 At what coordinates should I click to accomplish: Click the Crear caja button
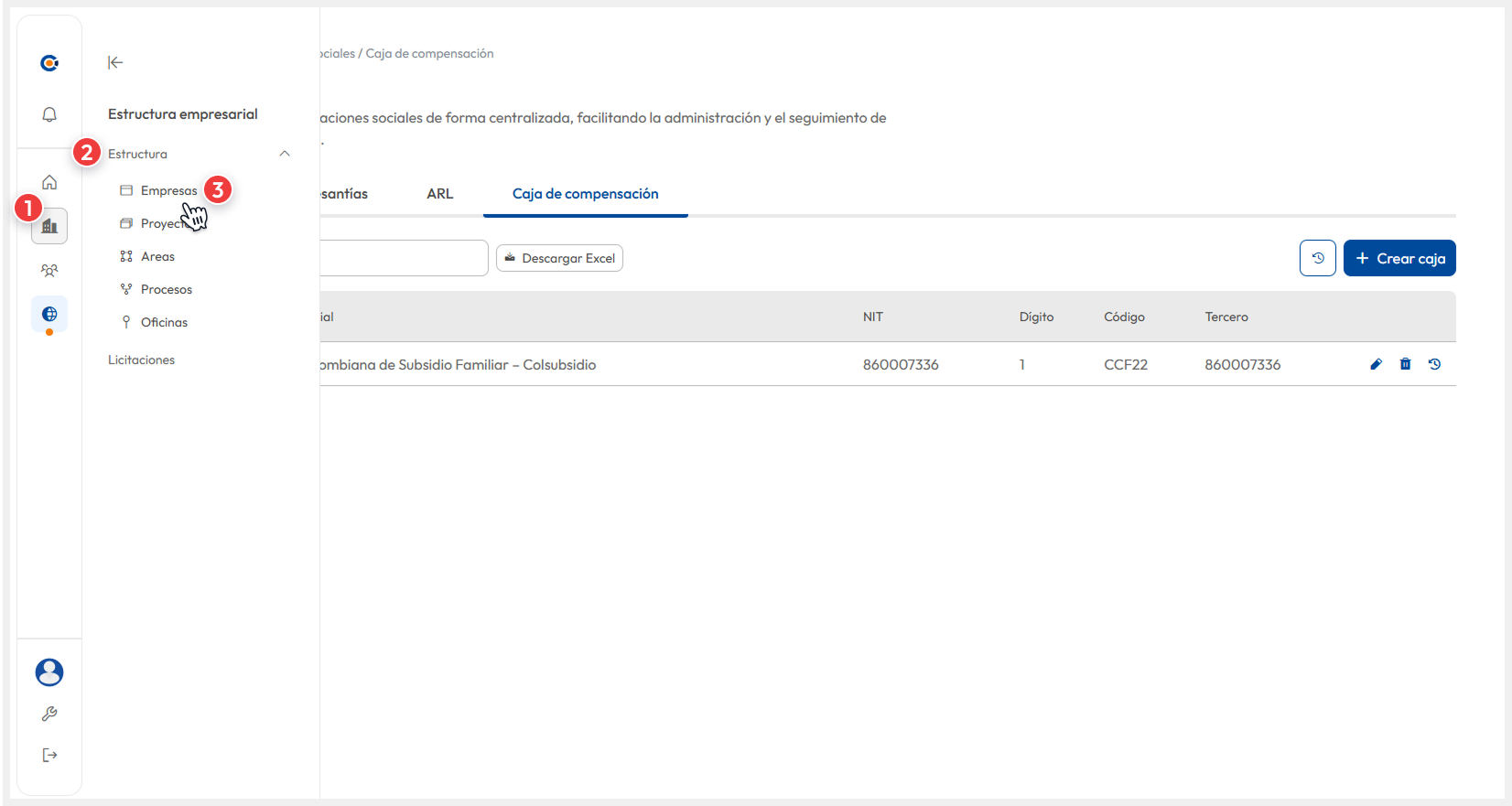coord(1399,258)
